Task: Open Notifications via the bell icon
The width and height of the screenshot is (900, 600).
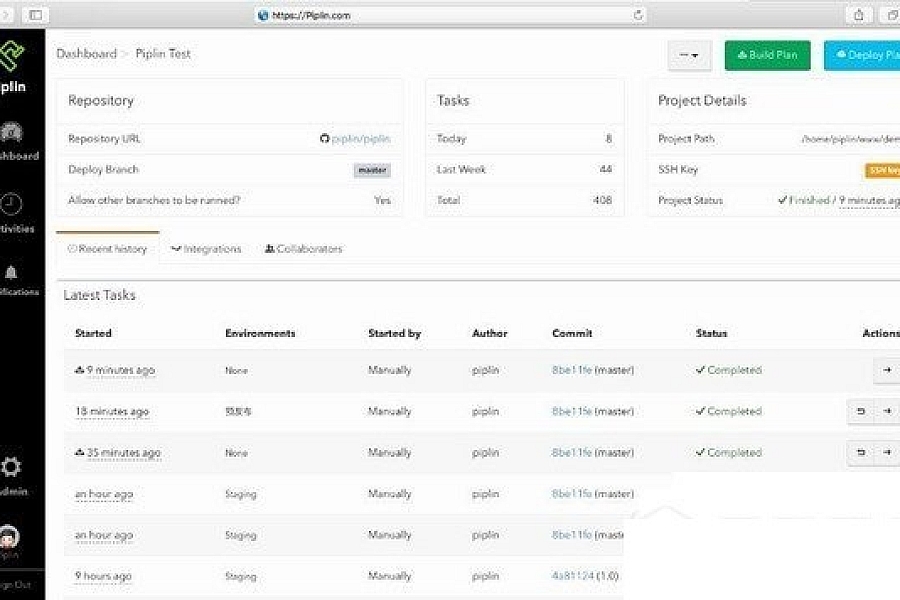Action: tap(11, 272)
